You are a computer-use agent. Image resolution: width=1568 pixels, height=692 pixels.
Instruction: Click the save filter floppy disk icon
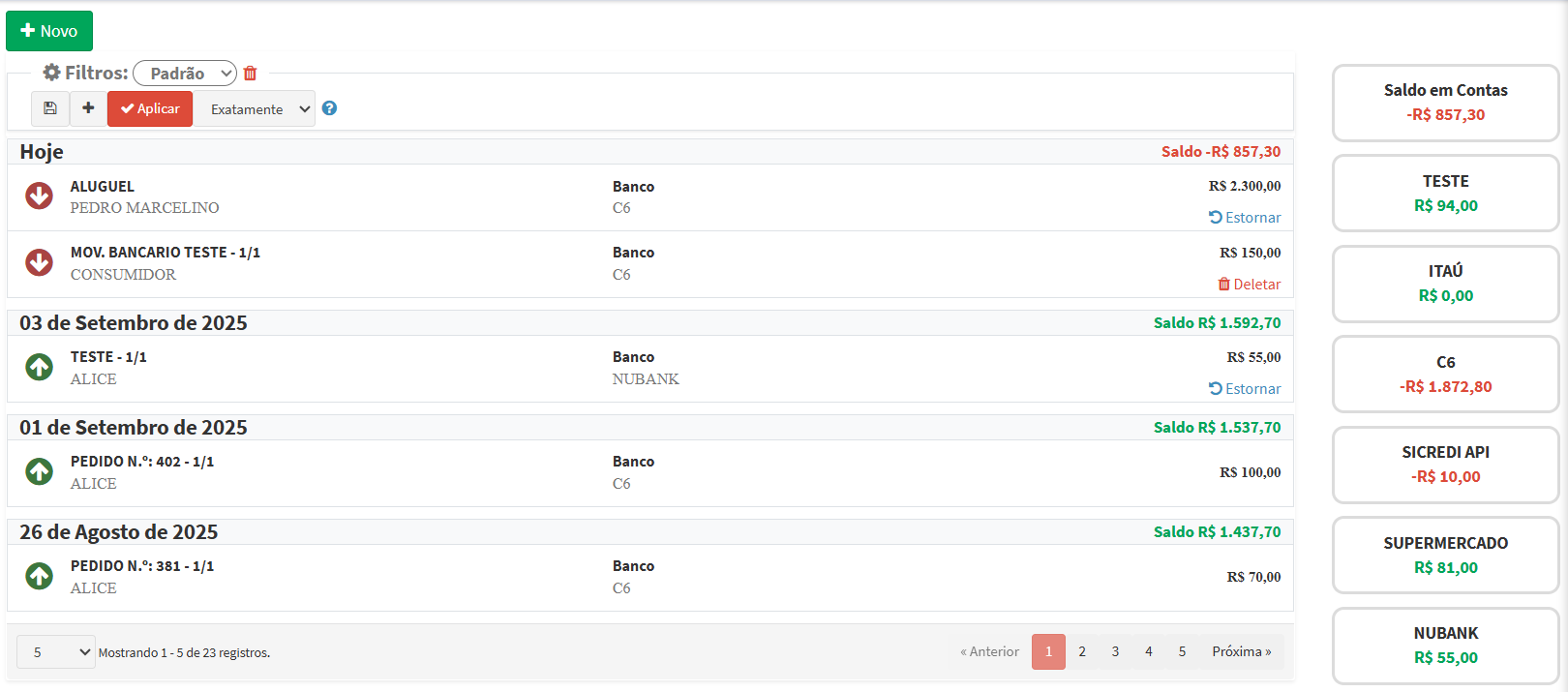point(50,108)
